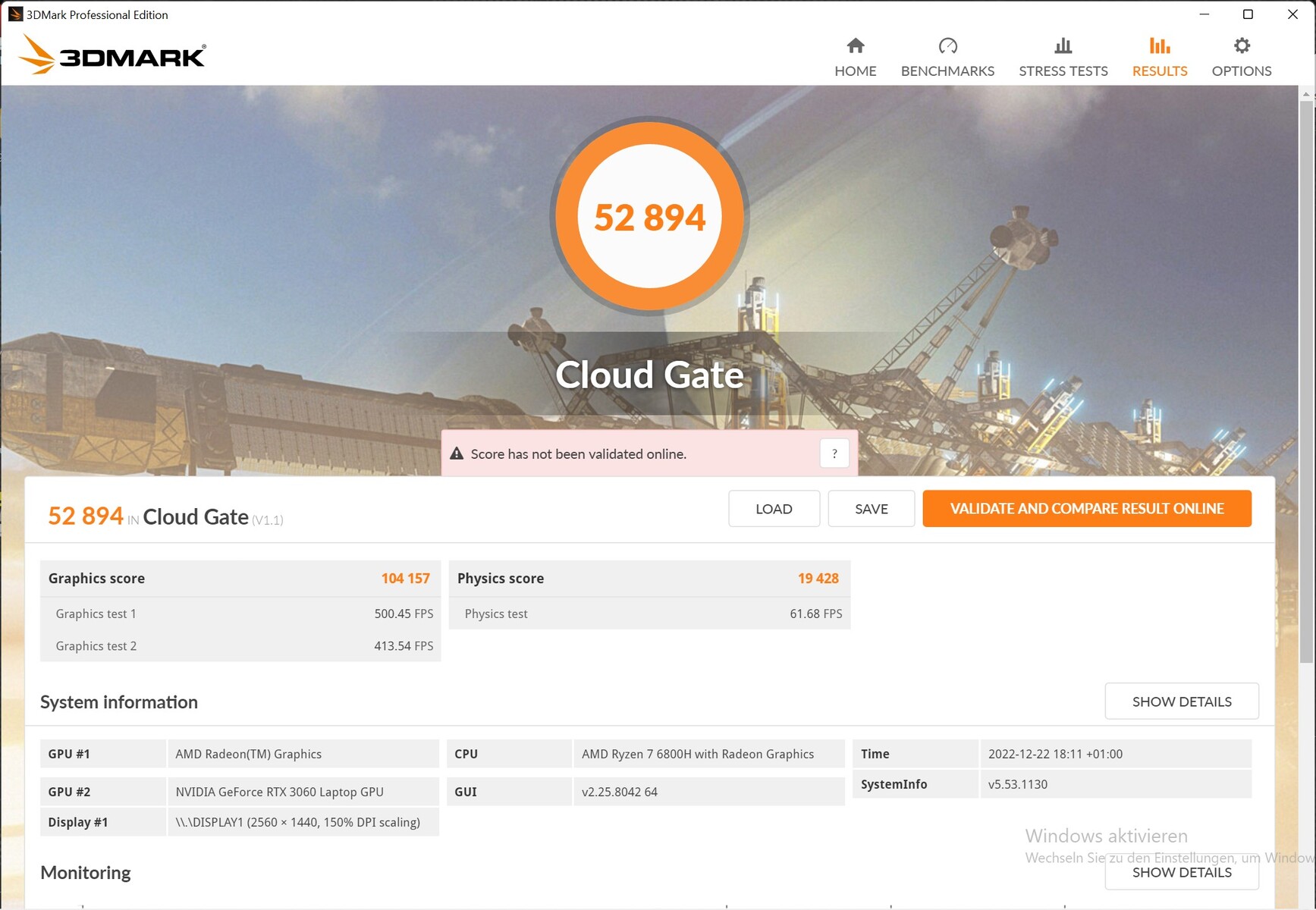
Task: Click the Stress Tests bar chart icon
Action: (x=1063, y=46)
